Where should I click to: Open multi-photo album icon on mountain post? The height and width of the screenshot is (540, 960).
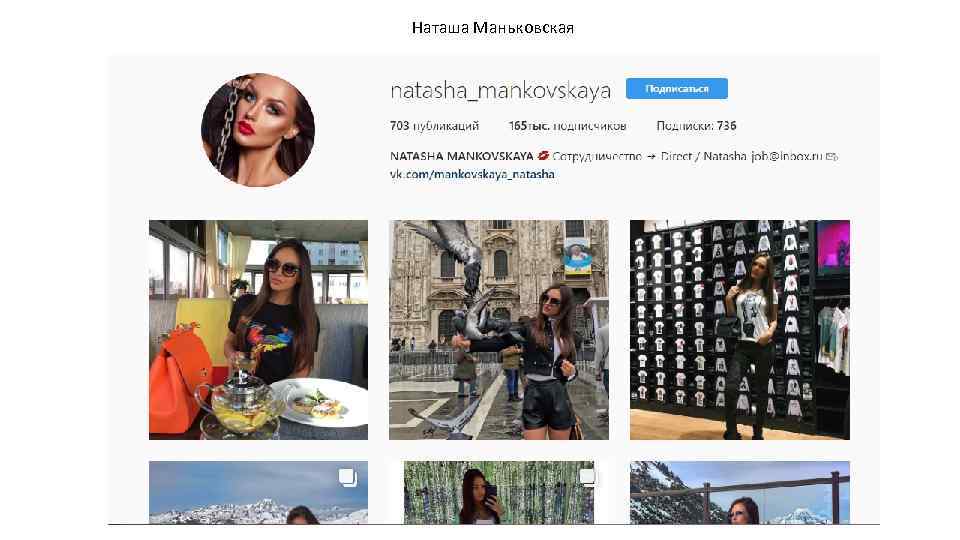pyautogui.click(x=348, y=478)
